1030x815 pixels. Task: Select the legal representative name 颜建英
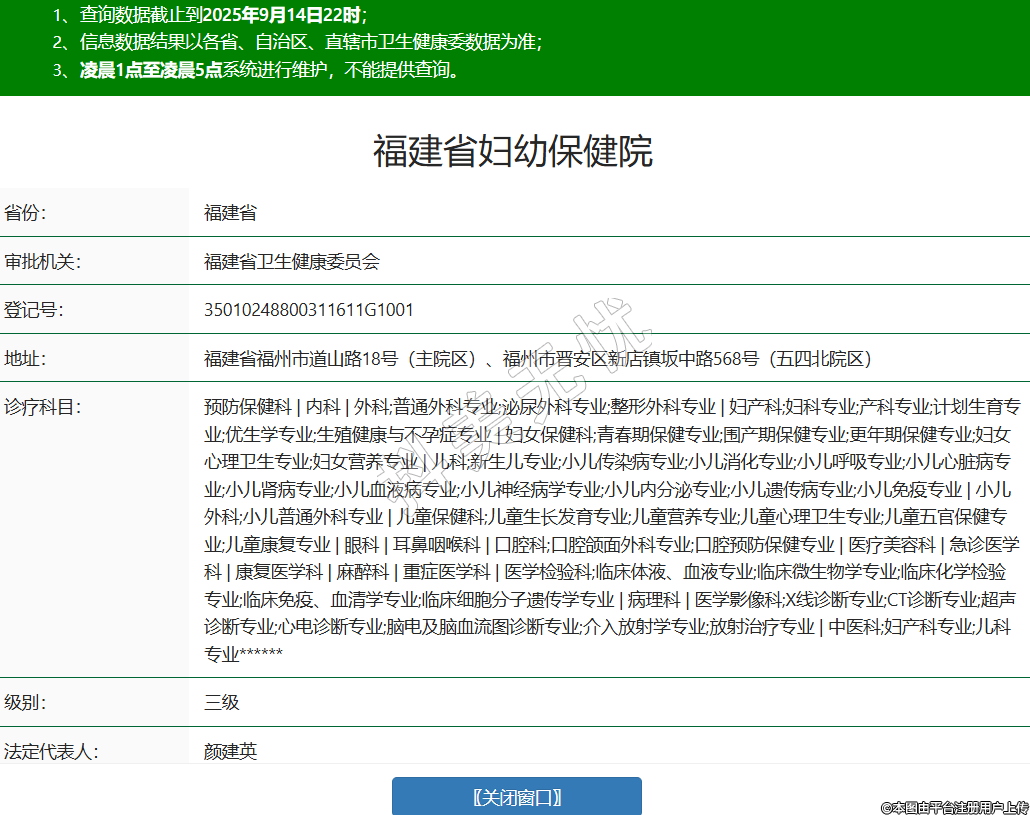coord(231,750)
